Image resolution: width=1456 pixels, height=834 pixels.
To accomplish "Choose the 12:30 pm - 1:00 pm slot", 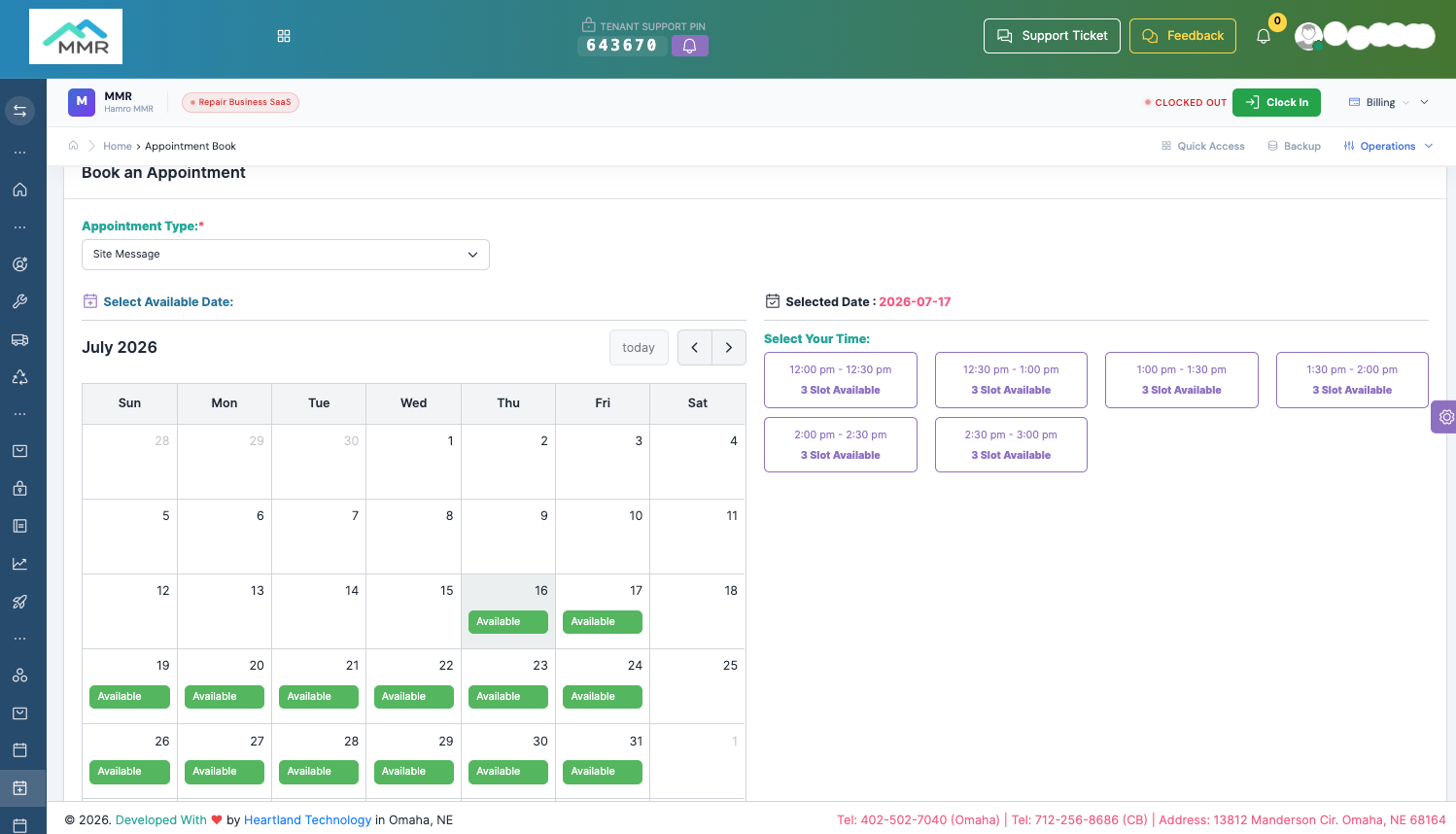I will pos(1011,380).
